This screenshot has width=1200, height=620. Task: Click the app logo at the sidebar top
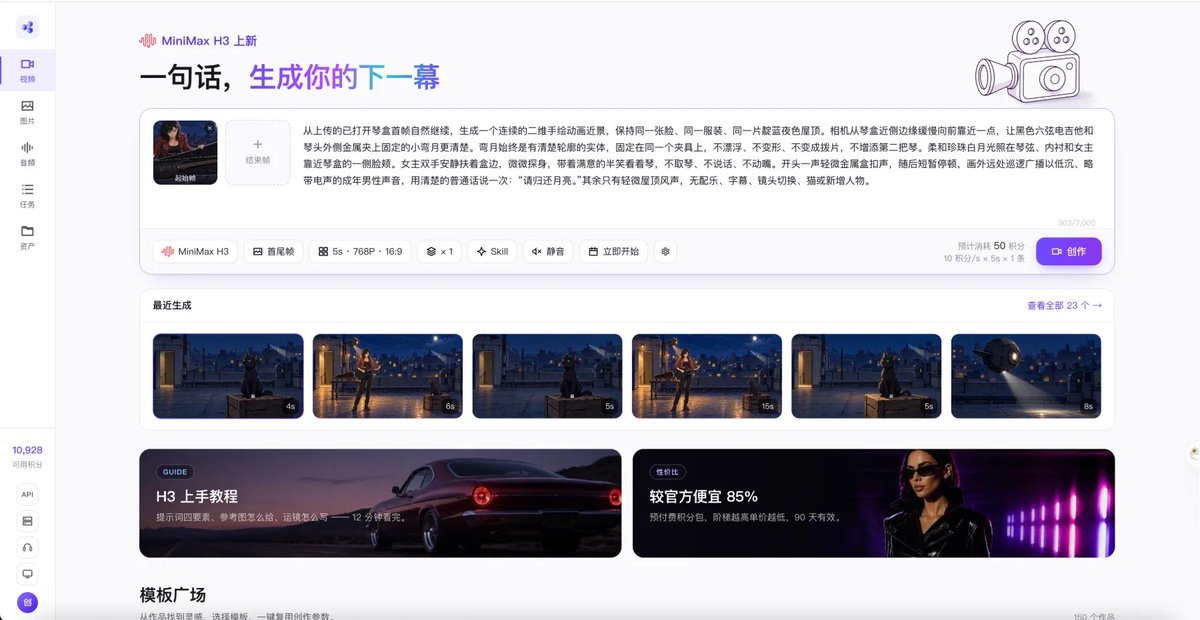coord(27,27)
